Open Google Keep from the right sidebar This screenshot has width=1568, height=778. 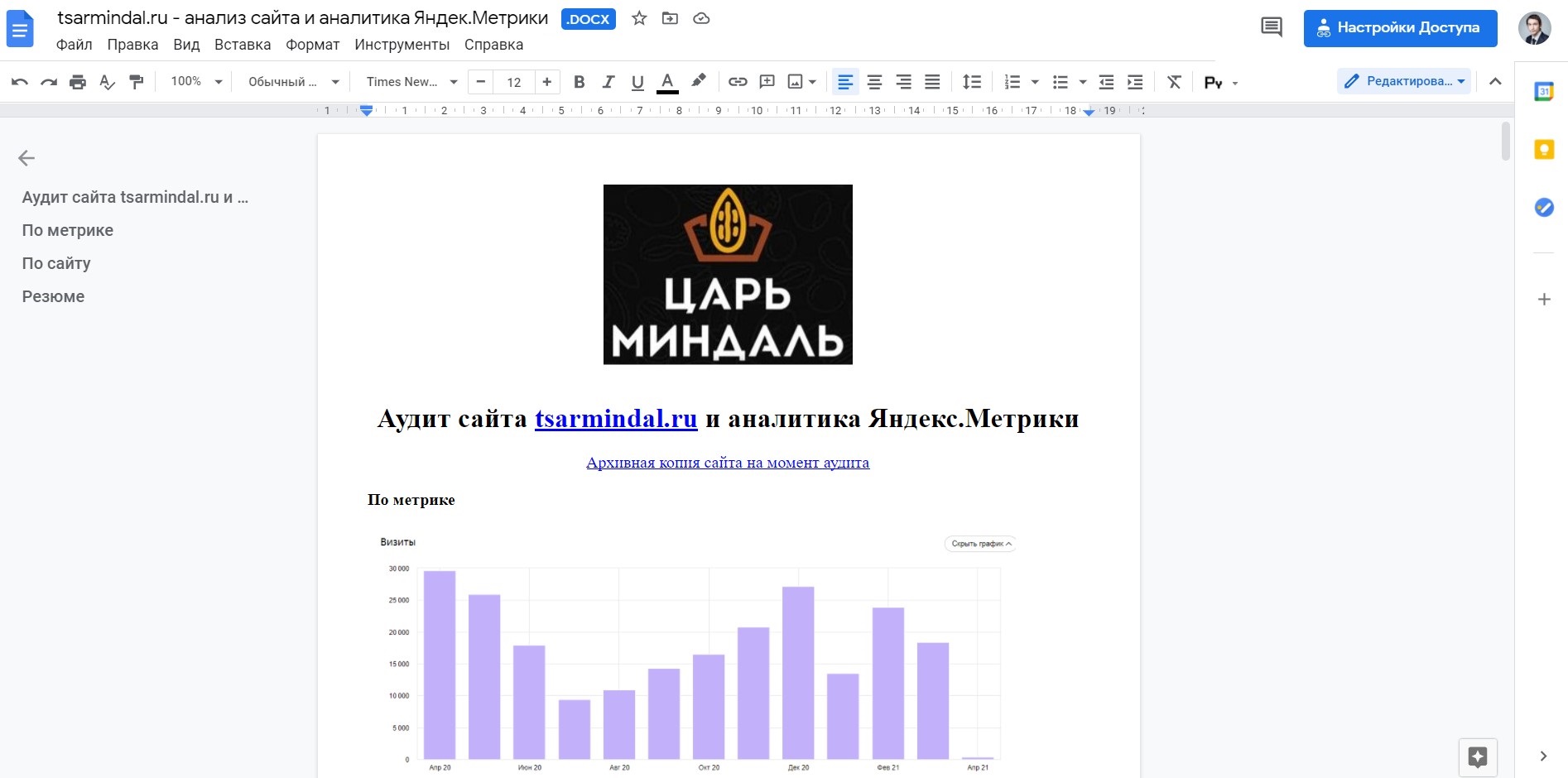(1543, 150)
